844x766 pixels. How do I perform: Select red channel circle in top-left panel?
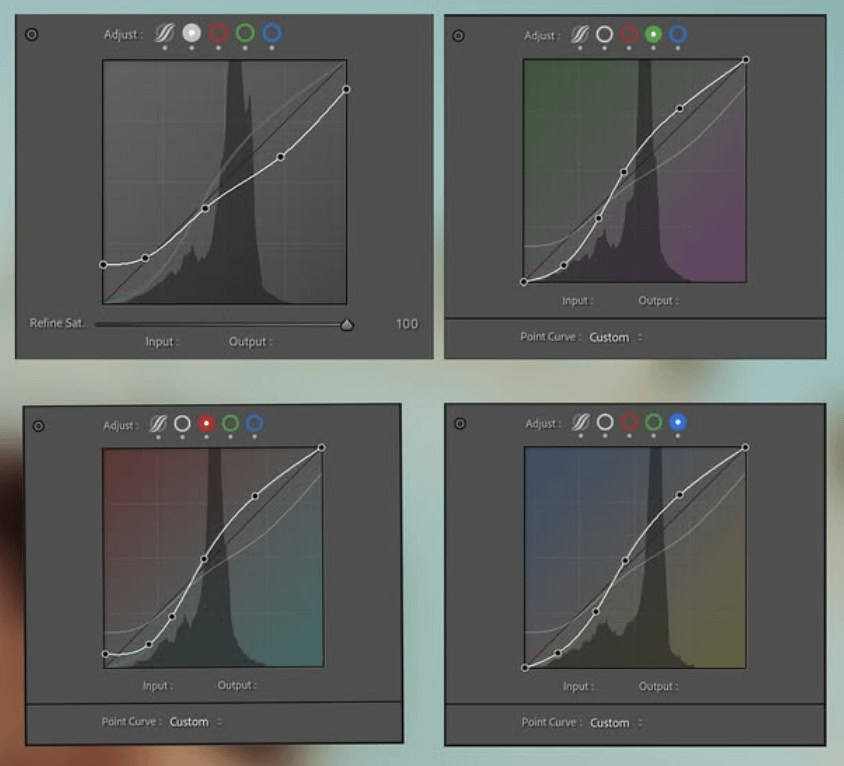pyautogui.click(x=218, y=33)
